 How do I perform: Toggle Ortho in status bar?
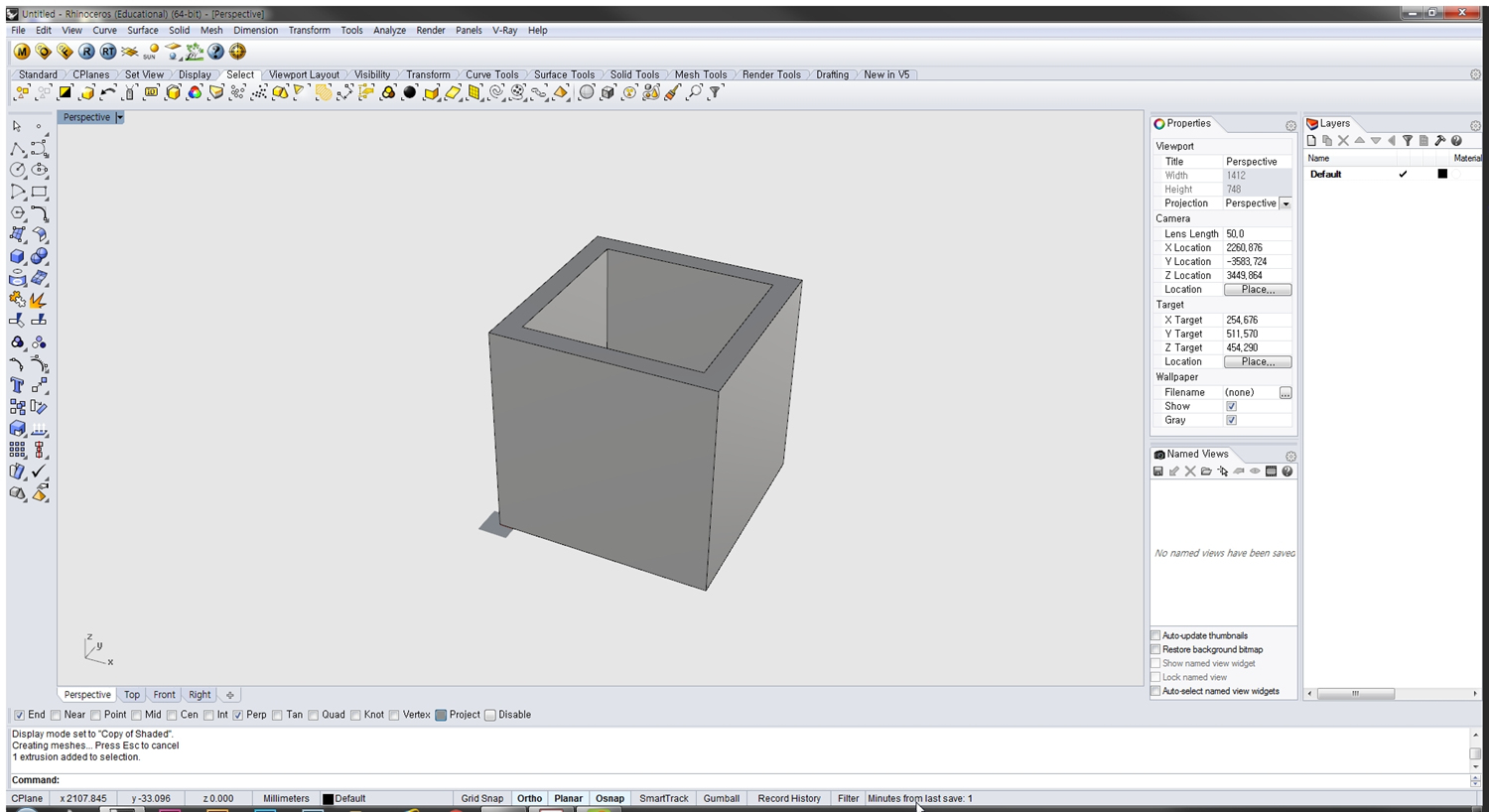[x=530, y=798]
